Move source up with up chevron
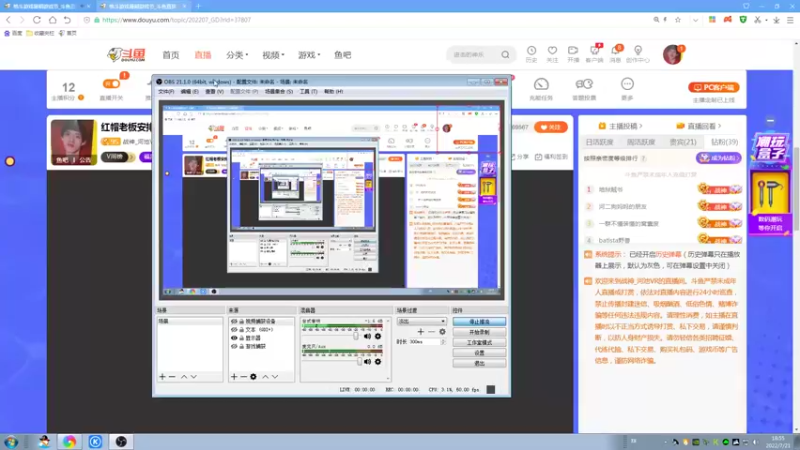Screen dimensions: 800x450 265,377
